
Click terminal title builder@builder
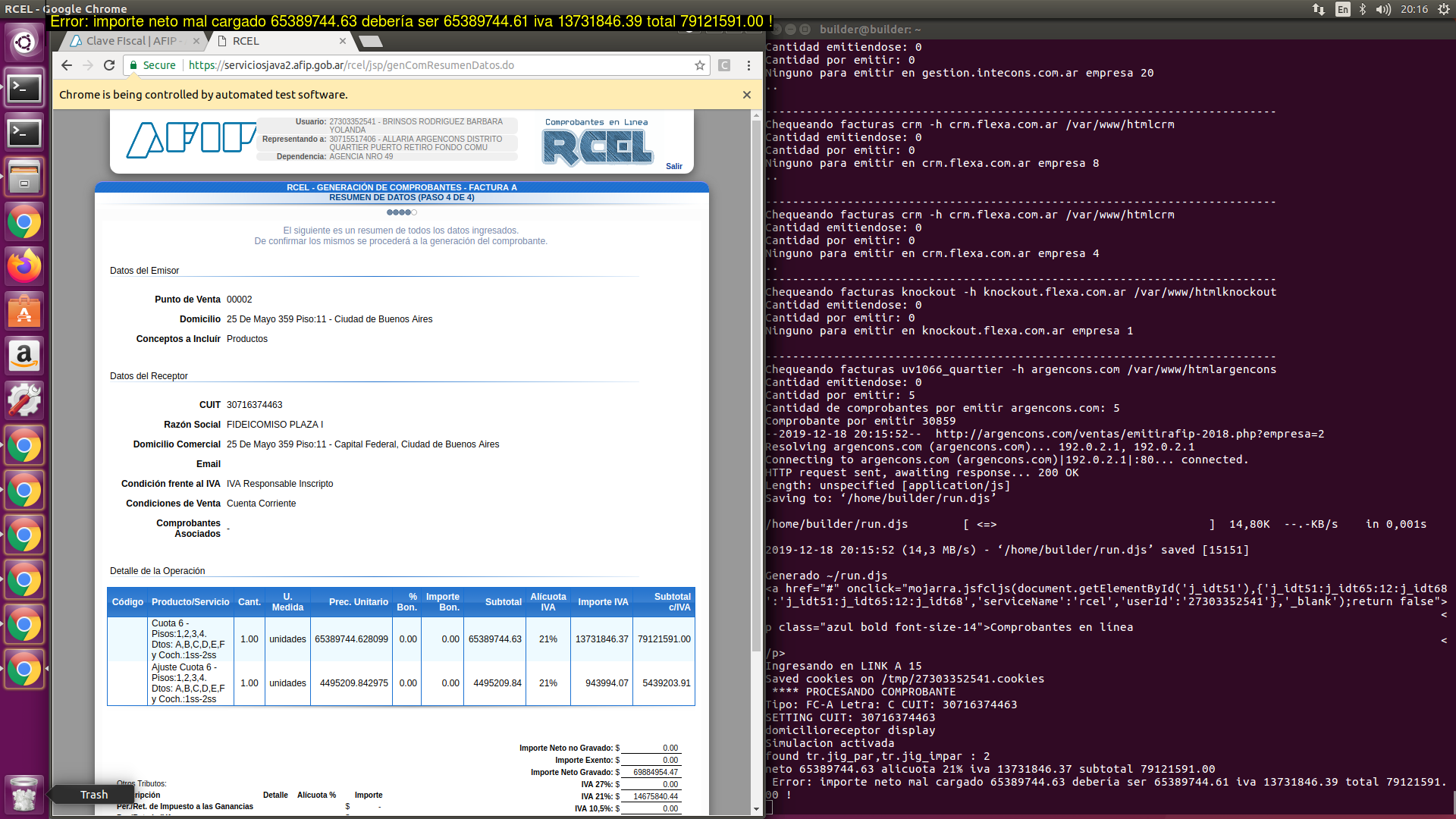pos(871,30)
